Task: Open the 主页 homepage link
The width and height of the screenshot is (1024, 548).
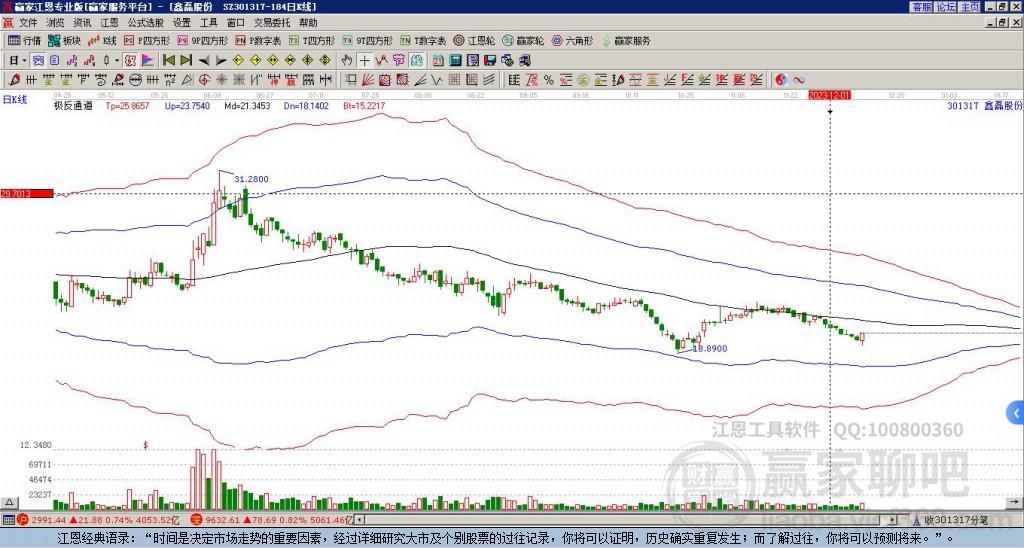Action: tap(970, 7)
